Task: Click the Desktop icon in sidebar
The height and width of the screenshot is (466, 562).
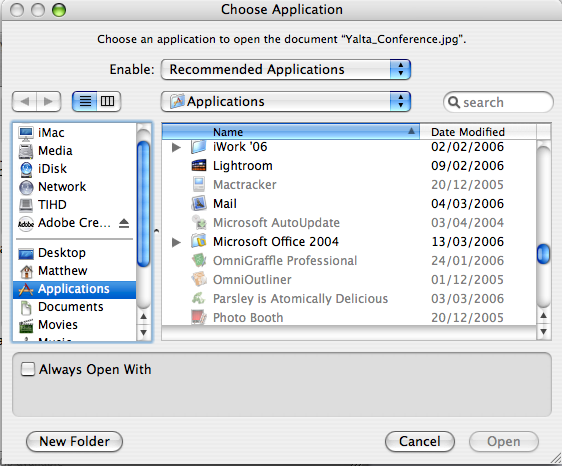Action: click(26, 253)
